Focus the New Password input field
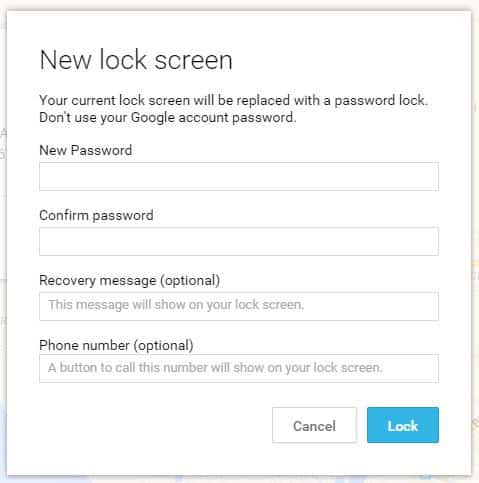Image resolution: width=479 pixels, height=483 pixels. (x=239, y=176)
